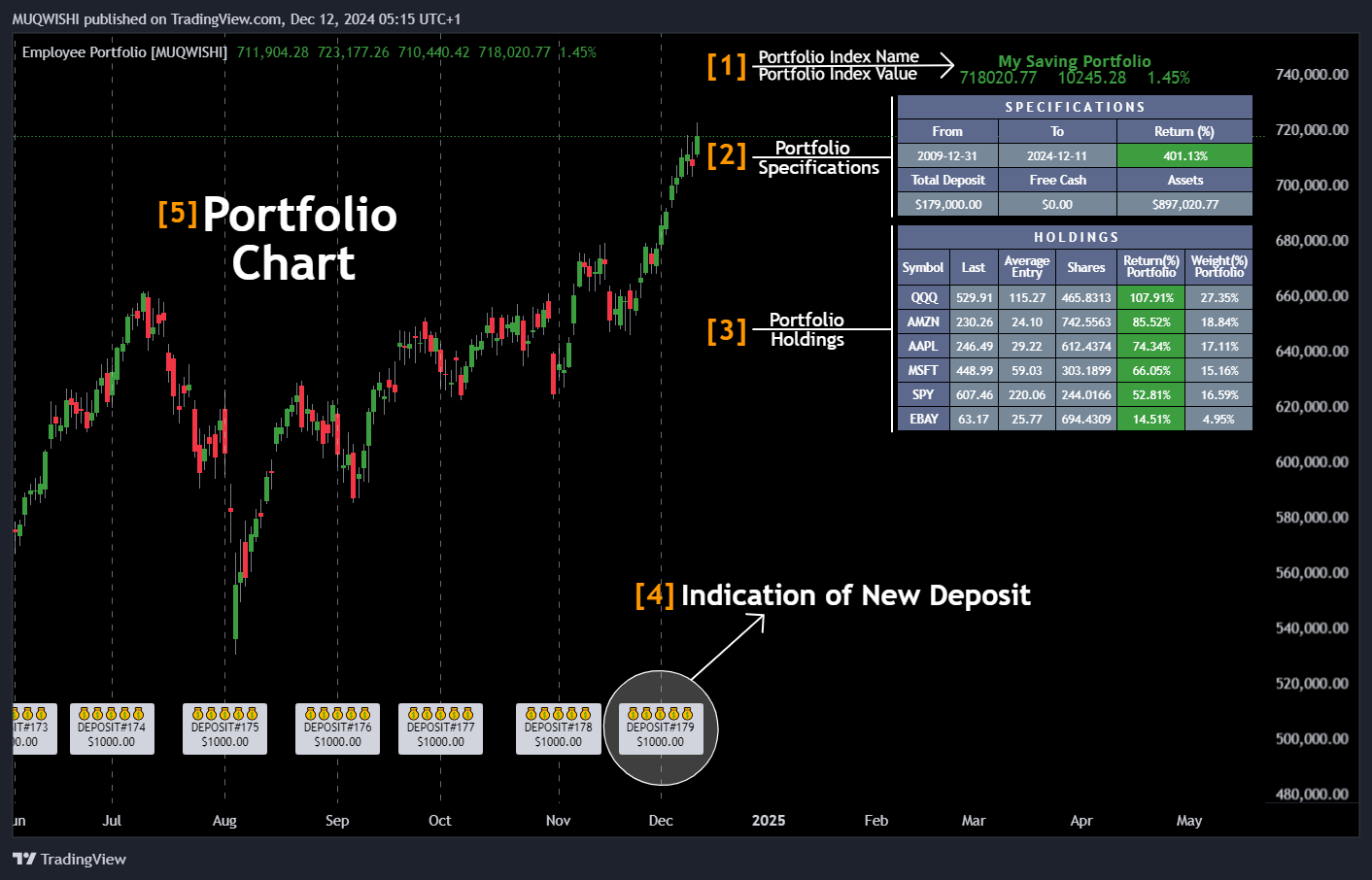Click the SPECIFICATIONS table header
Screen dimensions: 1372x880
[x=1075, y=107]
